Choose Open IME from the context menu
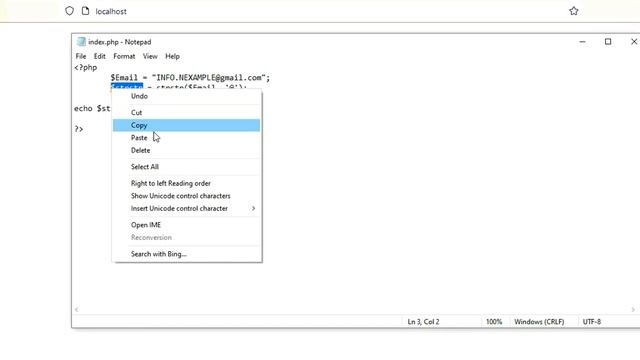Viewport: 640px width, 360px height. coord(187,225)
